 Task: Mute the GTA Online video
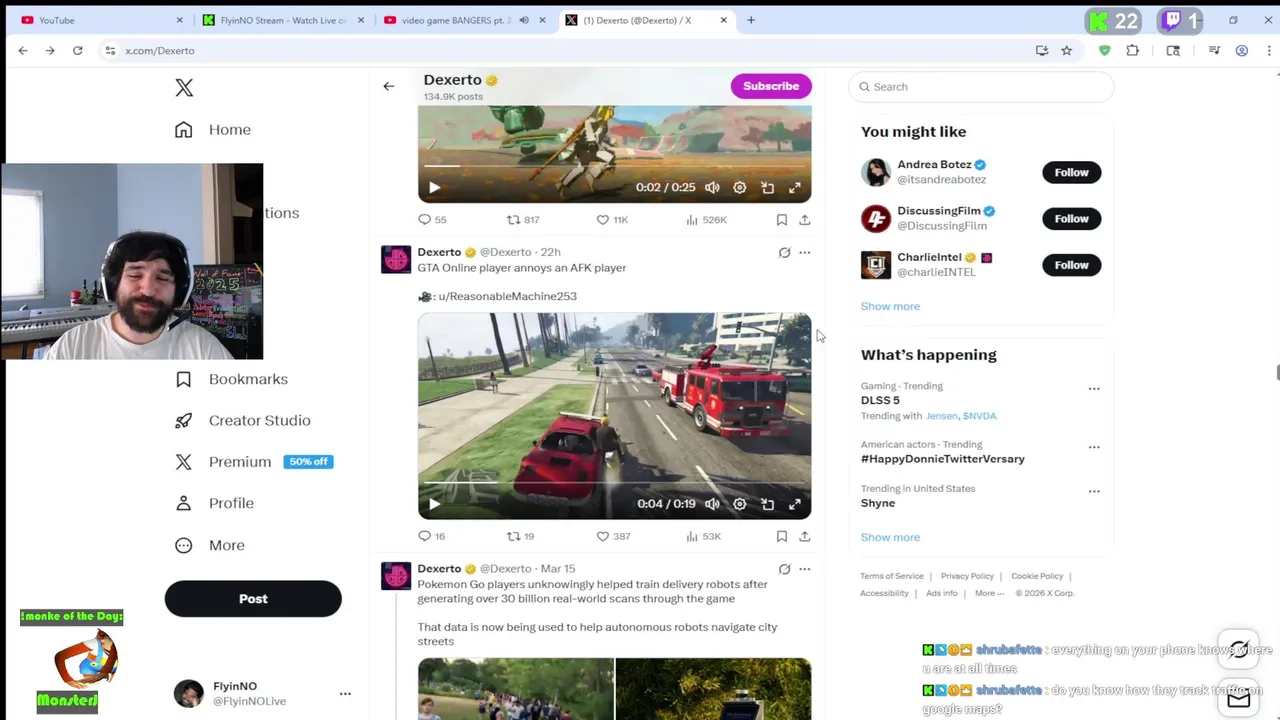(x=712, y=504)
